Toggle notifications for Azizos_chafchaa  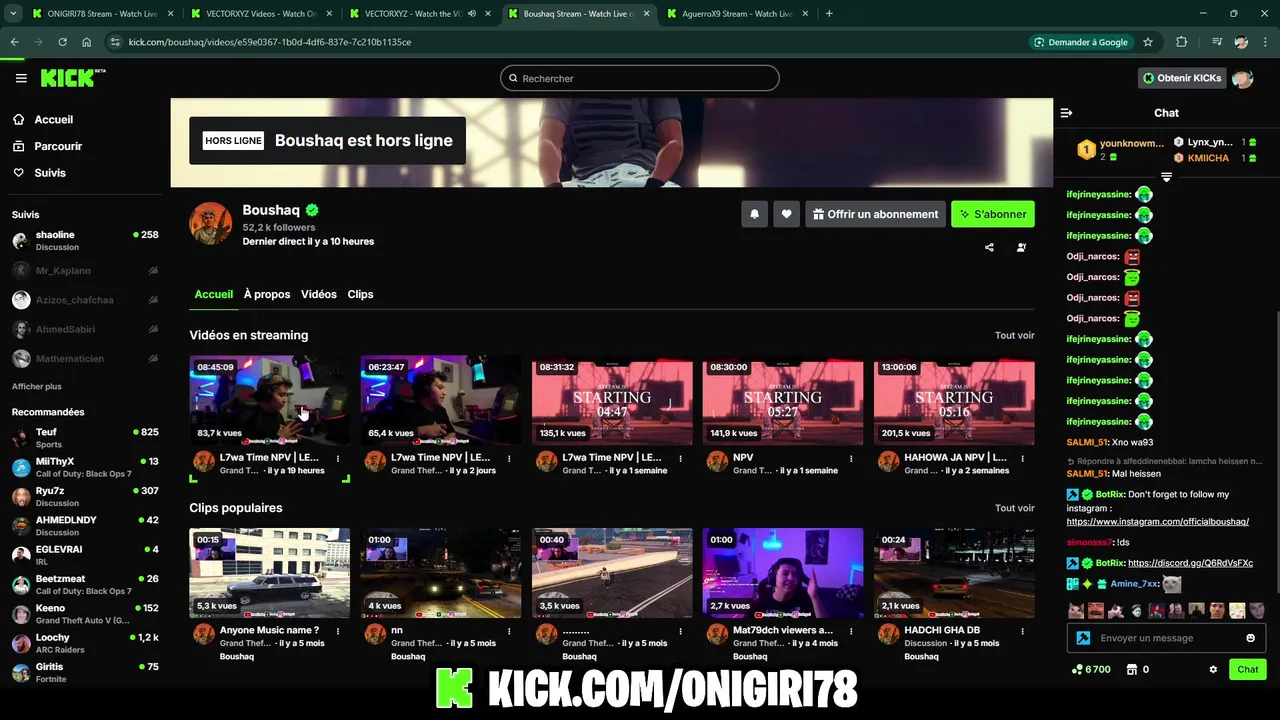[153, 300]
